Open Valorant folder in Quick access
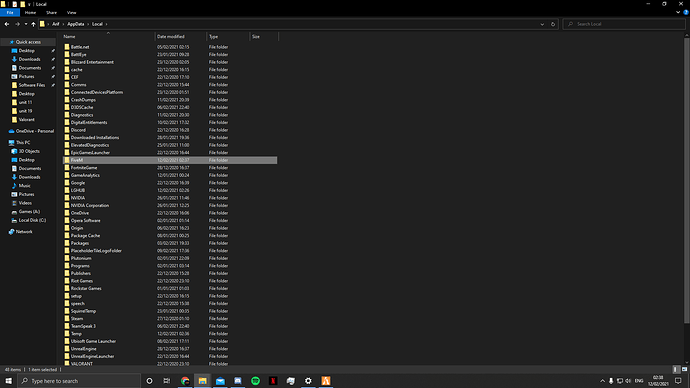690x388 pixels. click(x=26, y=120)
